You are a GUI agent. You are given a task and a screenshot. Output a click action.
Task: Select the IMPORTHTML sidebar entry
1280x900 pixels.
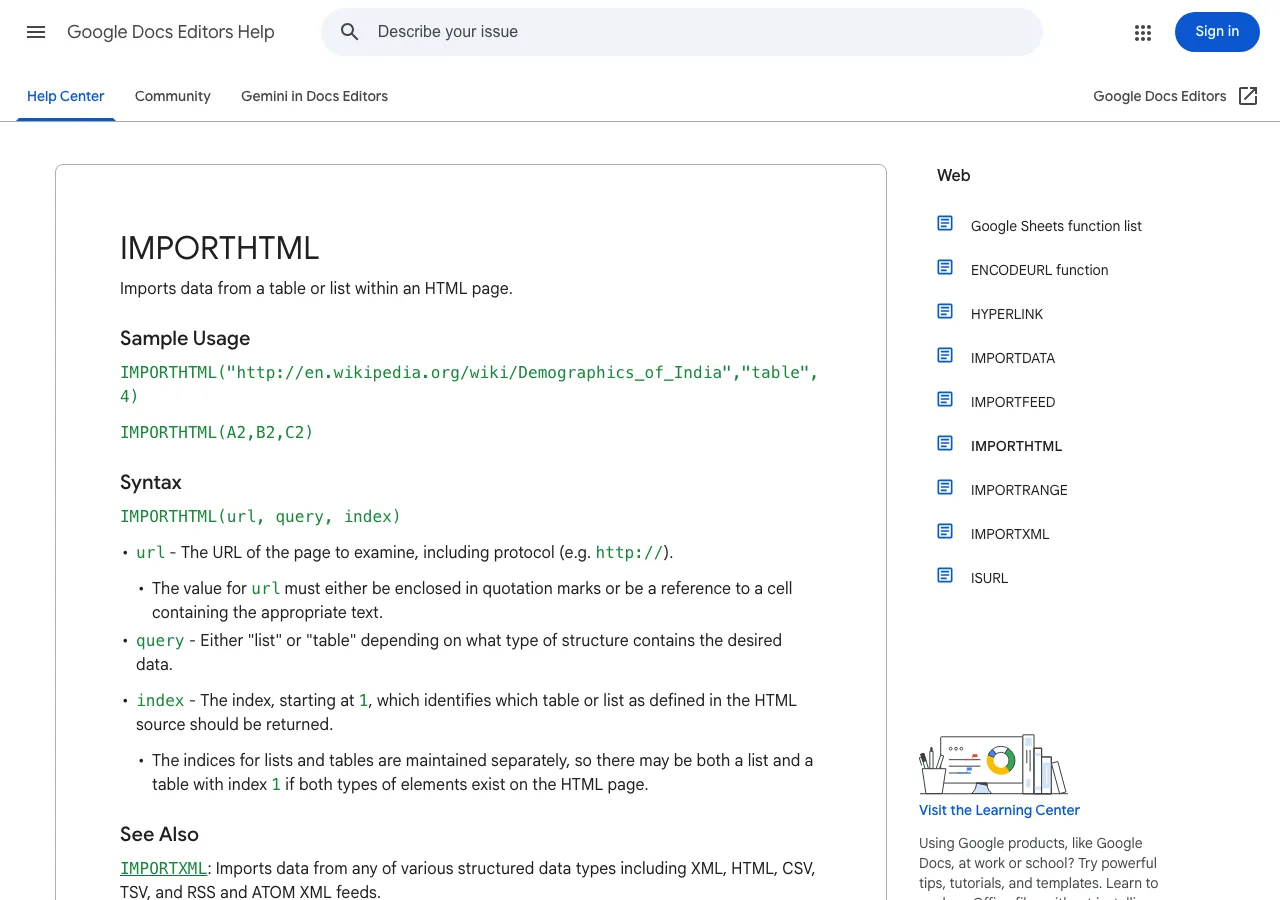pos(1016,446)
